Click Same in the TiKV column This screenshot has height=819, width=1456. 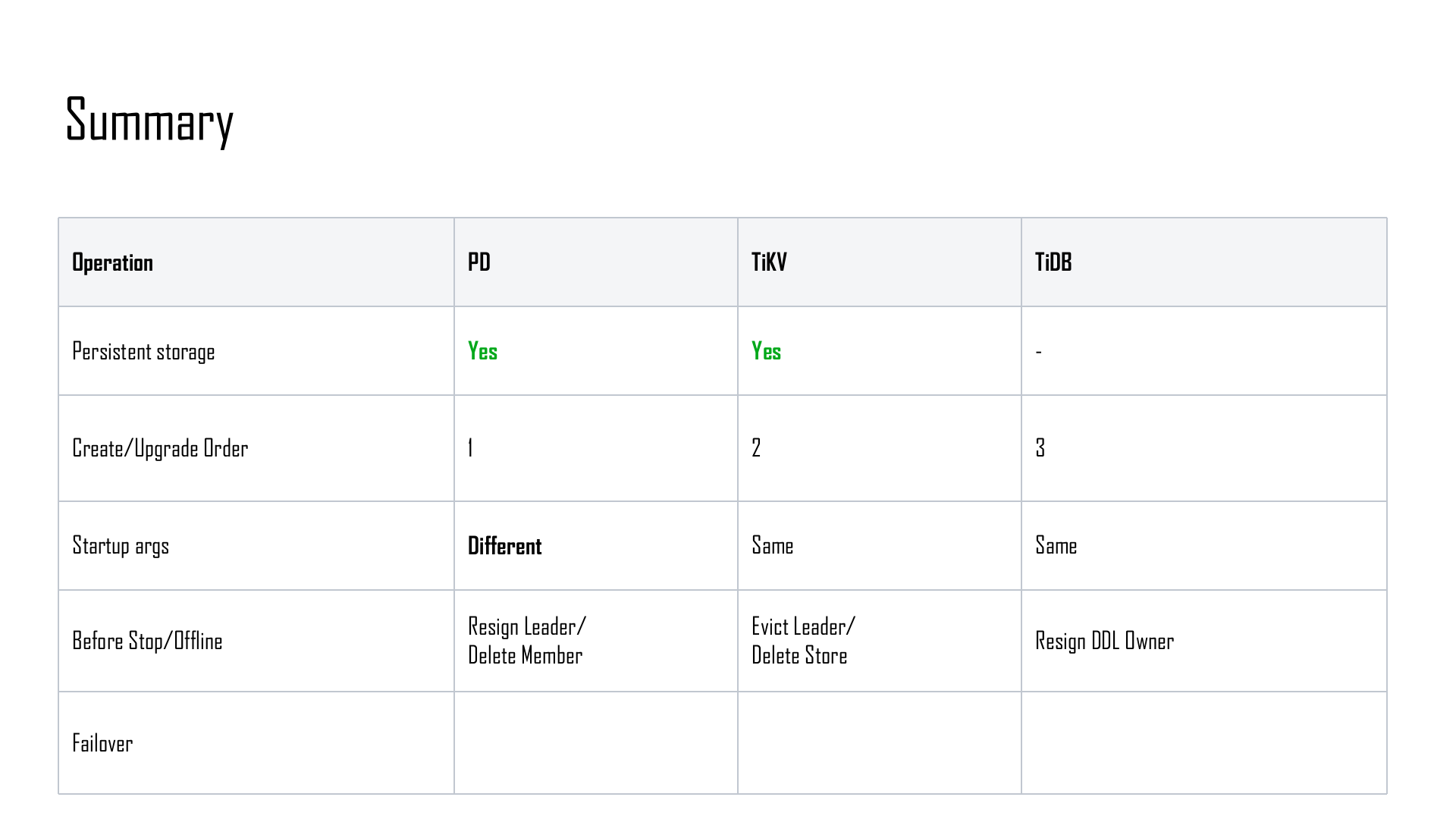772,546
